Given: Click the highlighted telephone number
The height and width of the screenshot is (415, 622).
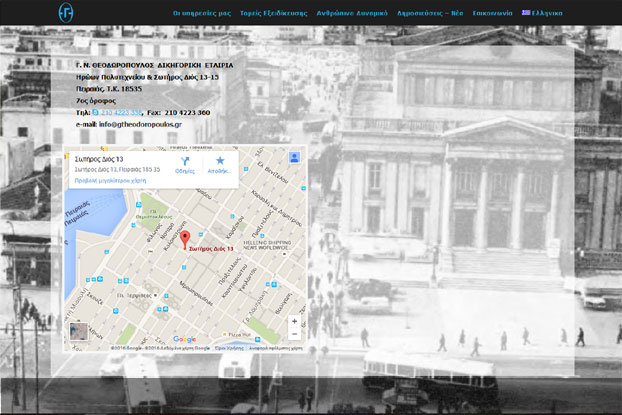Looking at the screenshot, I should 118,112.
